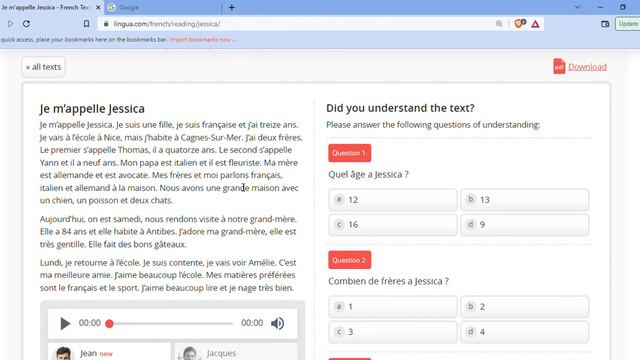Choose answer b 13 for Question 1
Image resolution: width=640 pixels, height=360 pixels.
point(524,200)
